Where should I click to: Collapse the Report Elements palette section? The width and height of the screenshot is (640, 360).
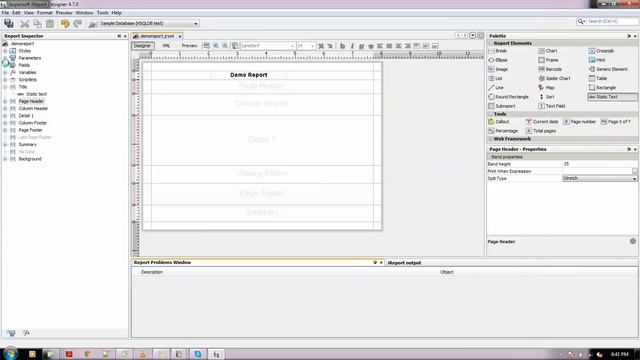[x=491, y=43]
